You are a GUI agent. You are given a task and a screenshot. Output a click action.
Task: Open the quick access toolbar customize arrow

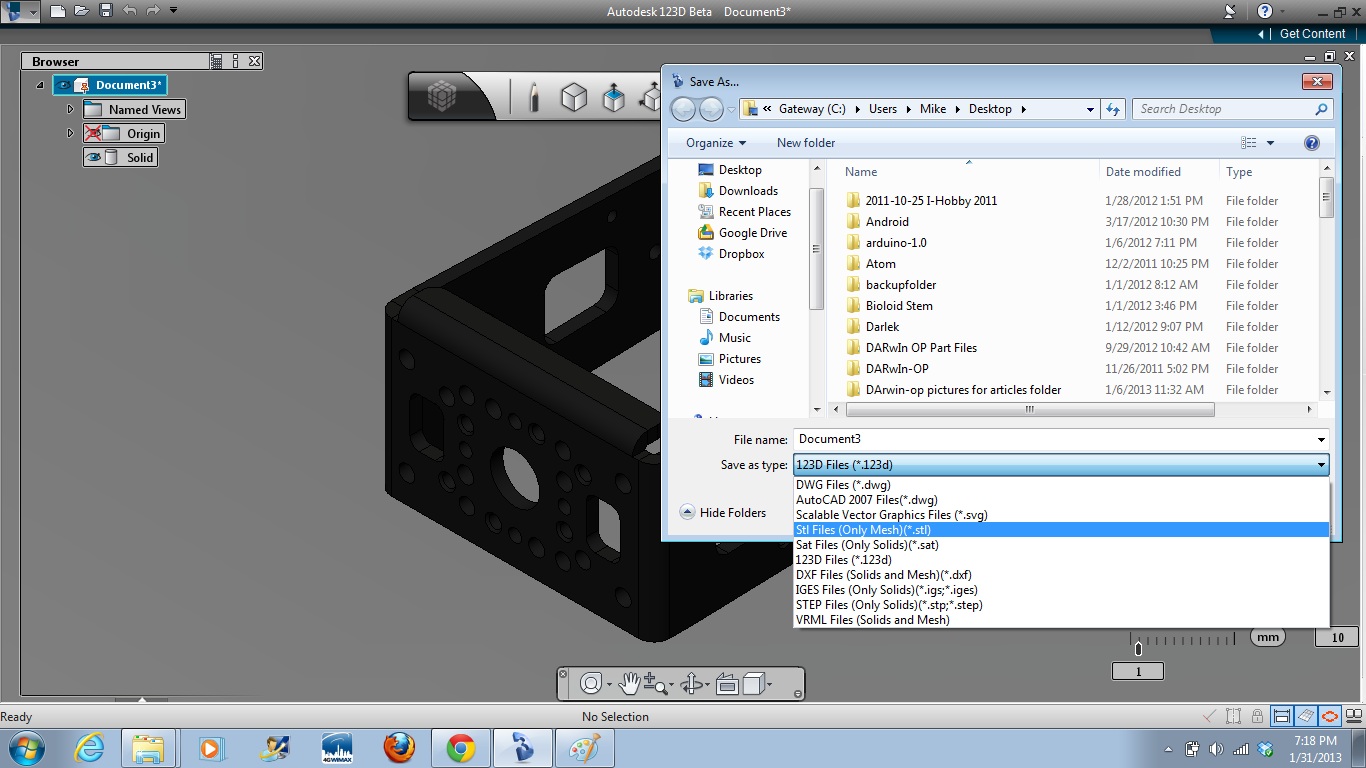click(174, 11)
